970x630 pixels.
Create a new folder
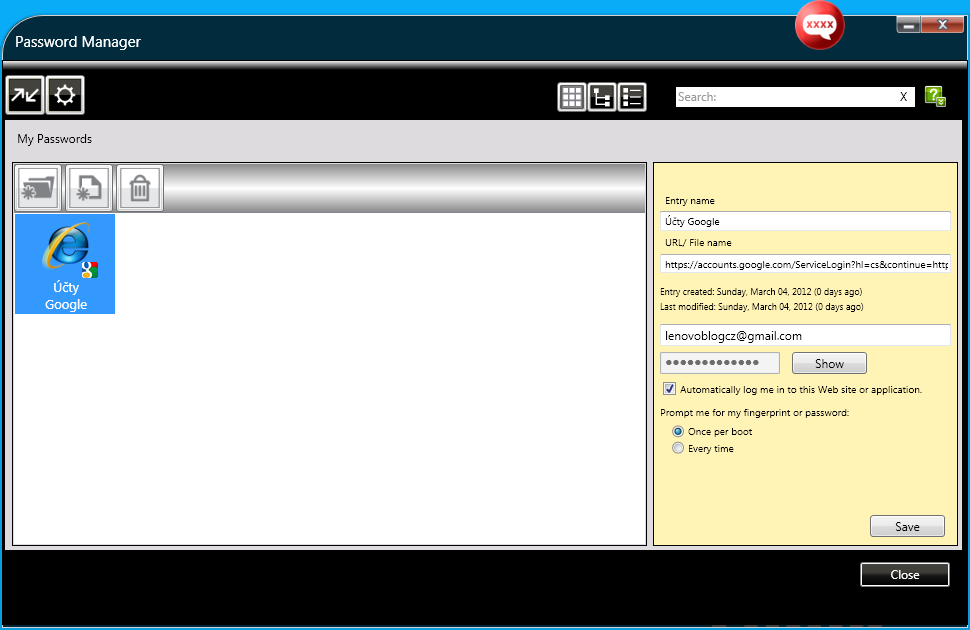[x=38, y=188]
